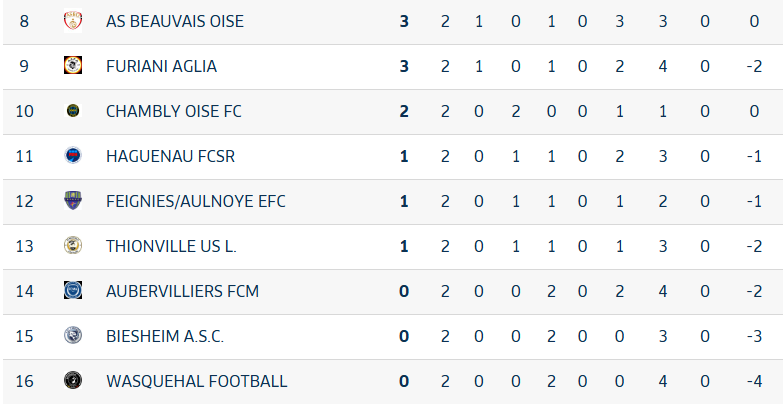Click bold points value for Chambly Oise
Viewport: 784px width, 404px height.
[x=404, y=111]
